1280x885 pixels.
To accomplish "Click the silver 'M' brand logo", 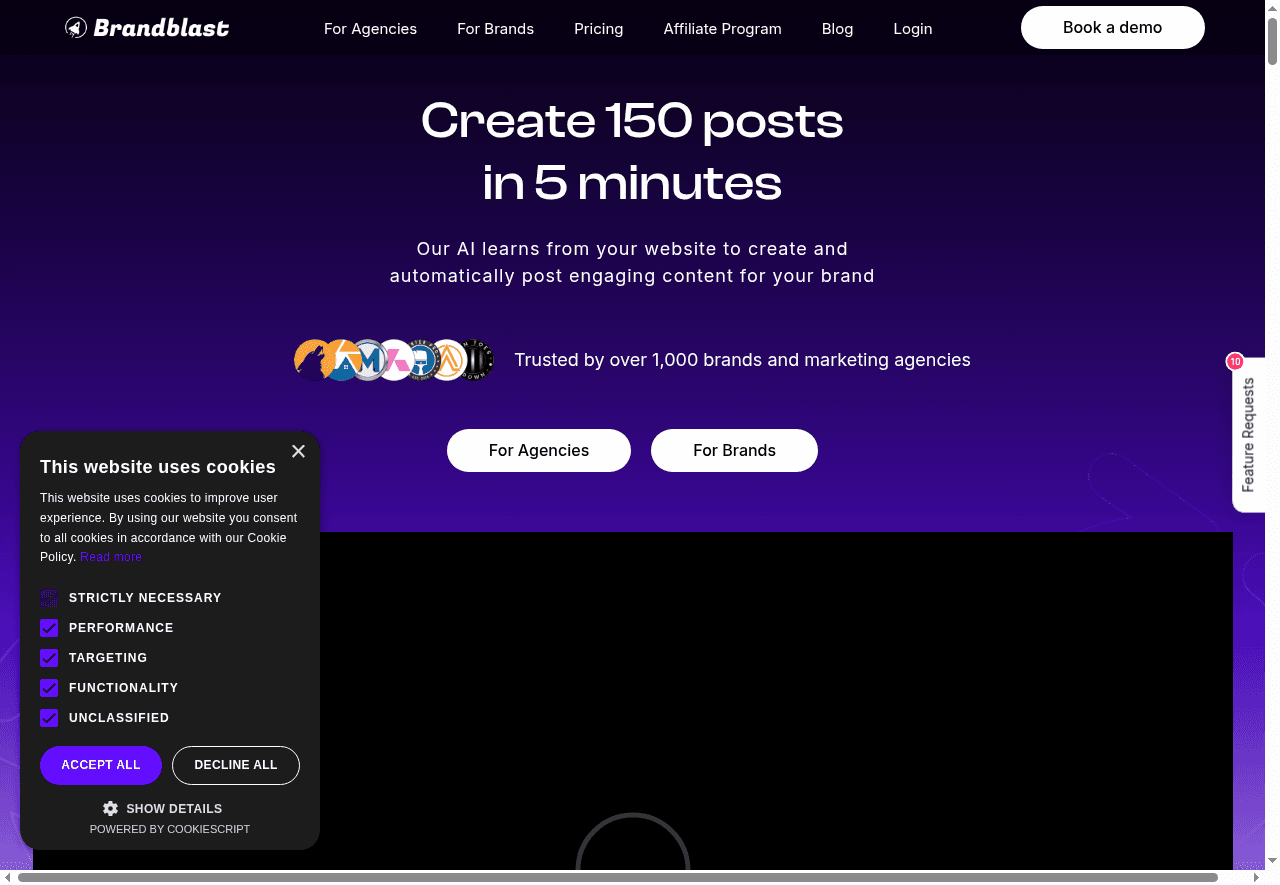I will (x=367, y=360).
